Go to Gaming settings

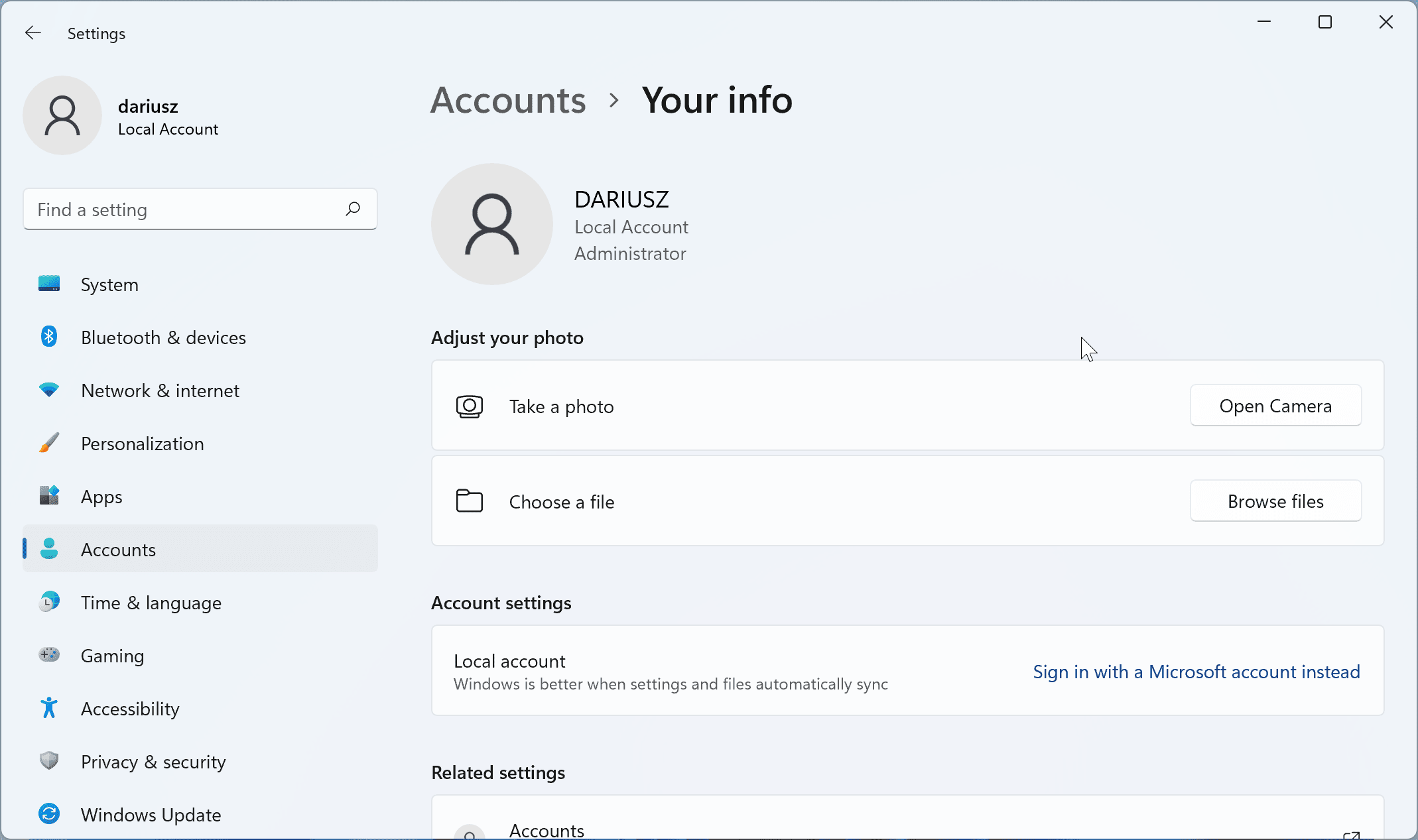(200, 656)
